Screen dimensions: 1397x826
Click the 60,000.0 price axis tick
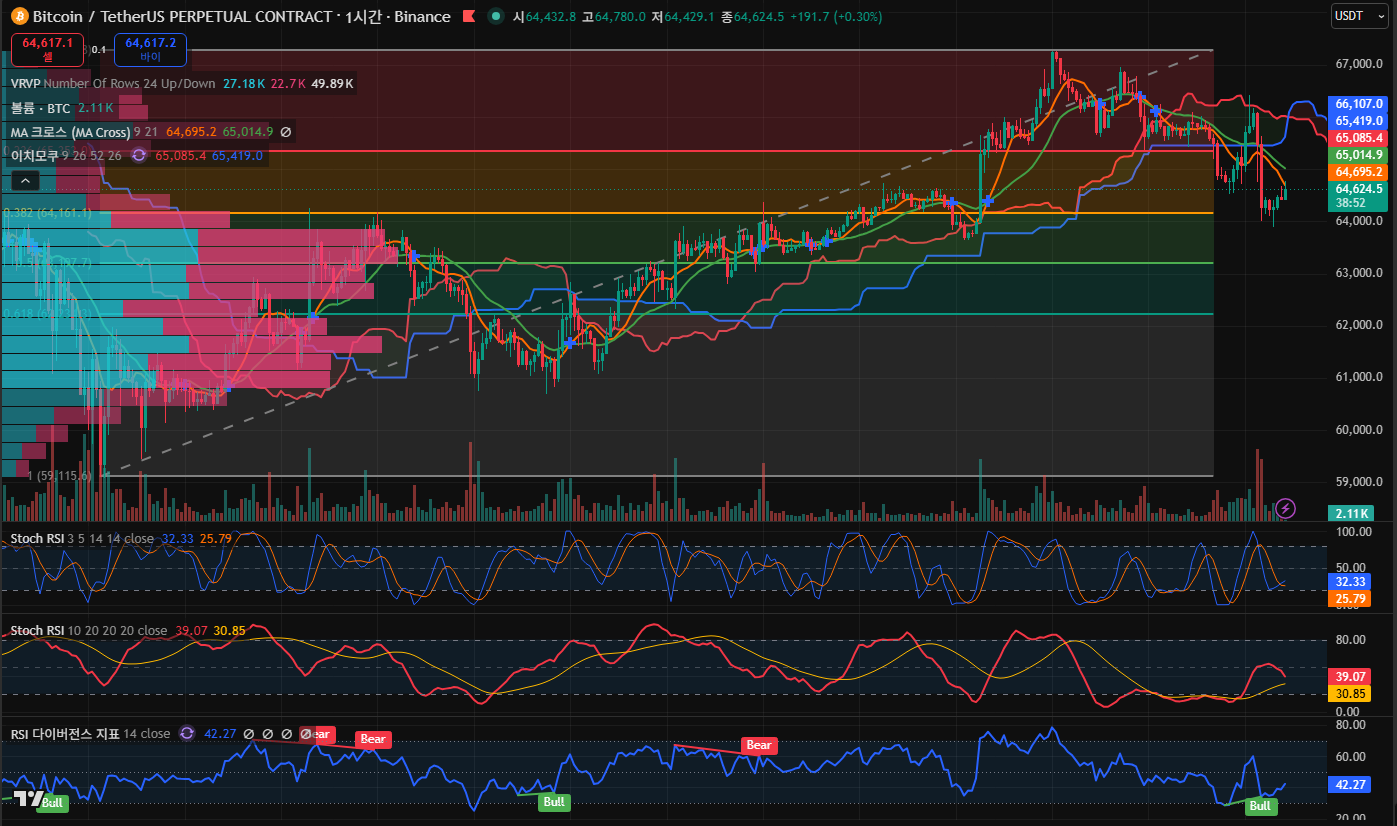pos(1359,430)
